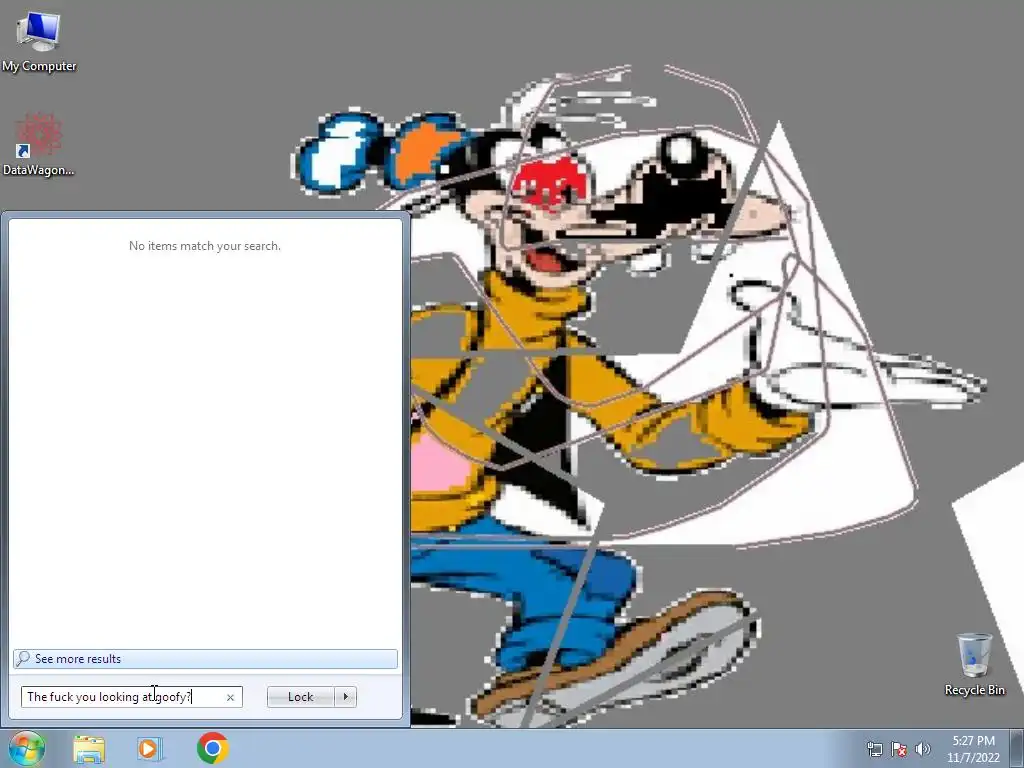
Task: Click the No items match your search text
Action: tap(204, 246)
